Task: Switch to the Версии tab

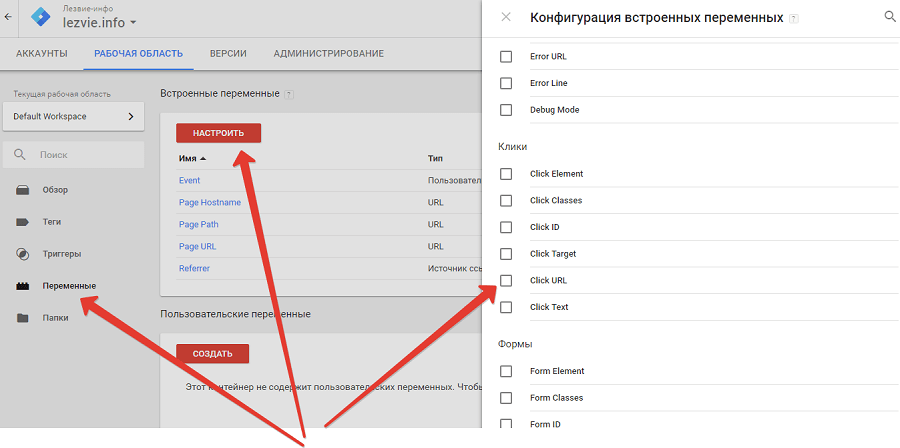Action: [228, 53]
